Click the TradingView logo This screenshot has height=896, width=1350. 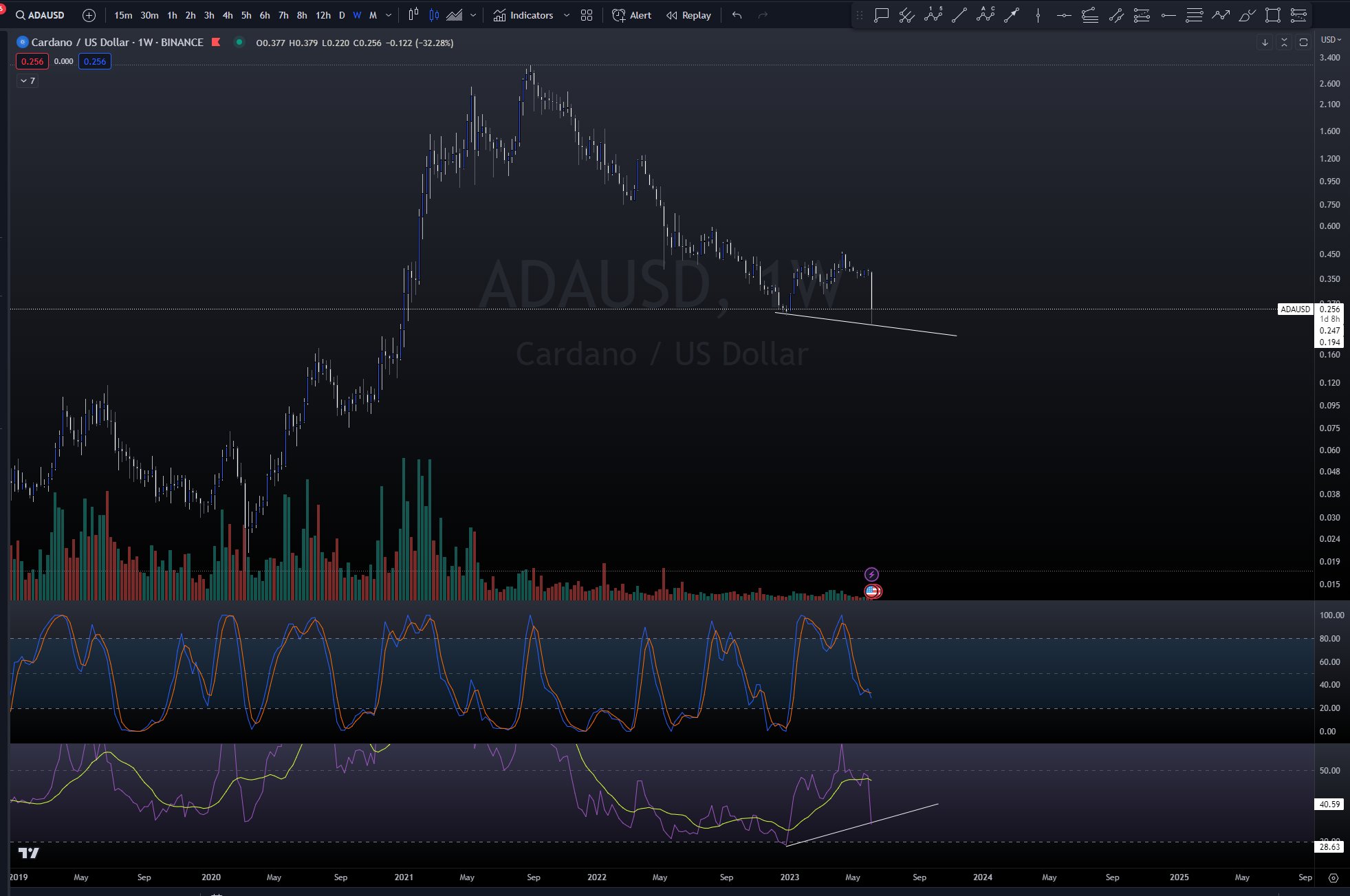pyautogui.click(x=29, y=853)
